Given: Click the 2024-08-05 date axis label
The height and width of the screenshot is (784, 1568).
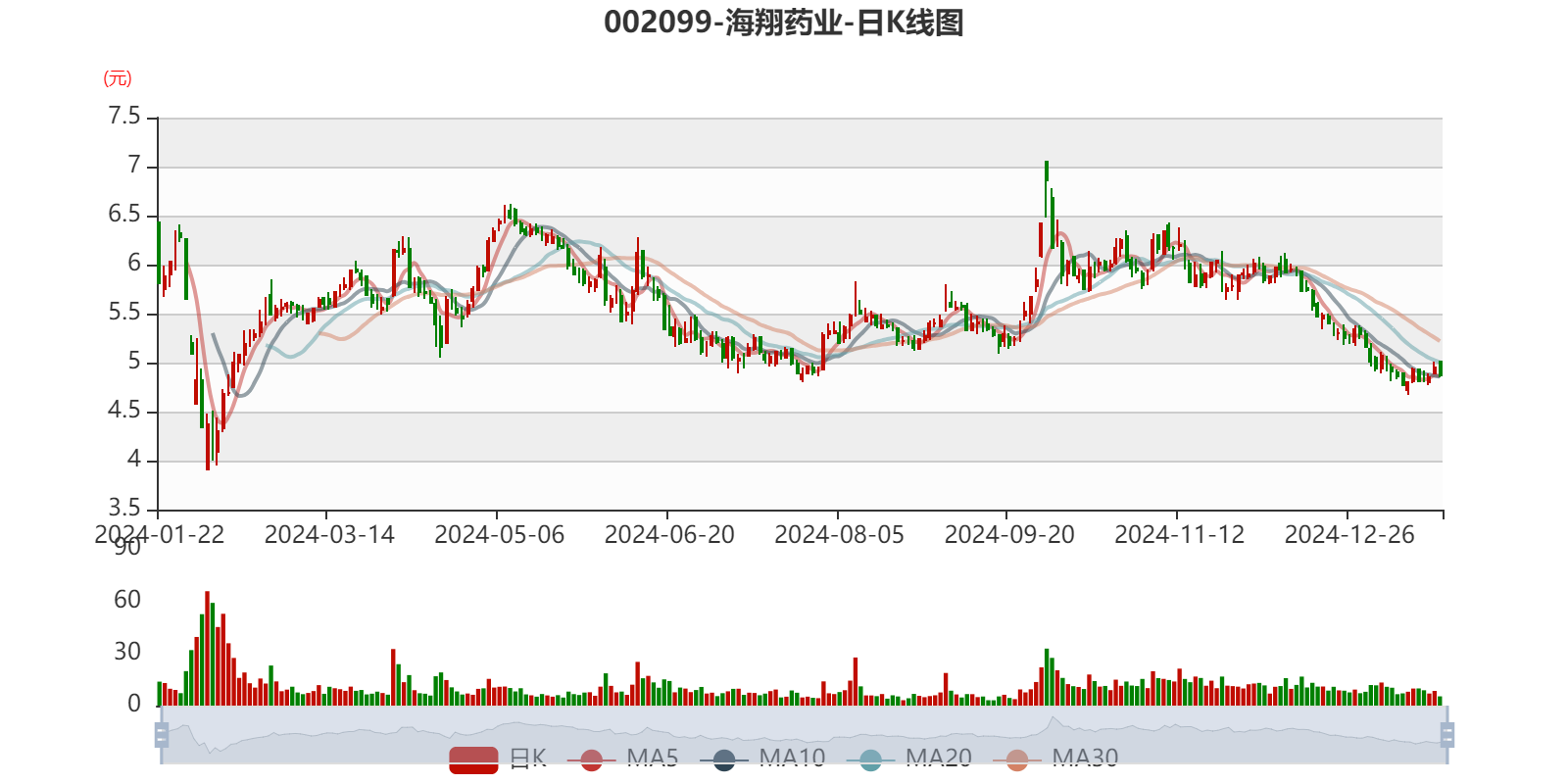Looking at the screenshot, I should [x=840, y=535].
